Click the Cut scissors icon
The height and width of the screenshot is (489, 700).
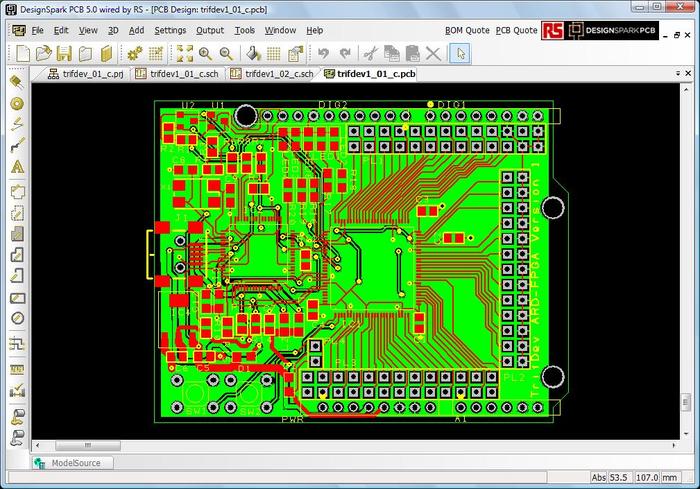371,54
